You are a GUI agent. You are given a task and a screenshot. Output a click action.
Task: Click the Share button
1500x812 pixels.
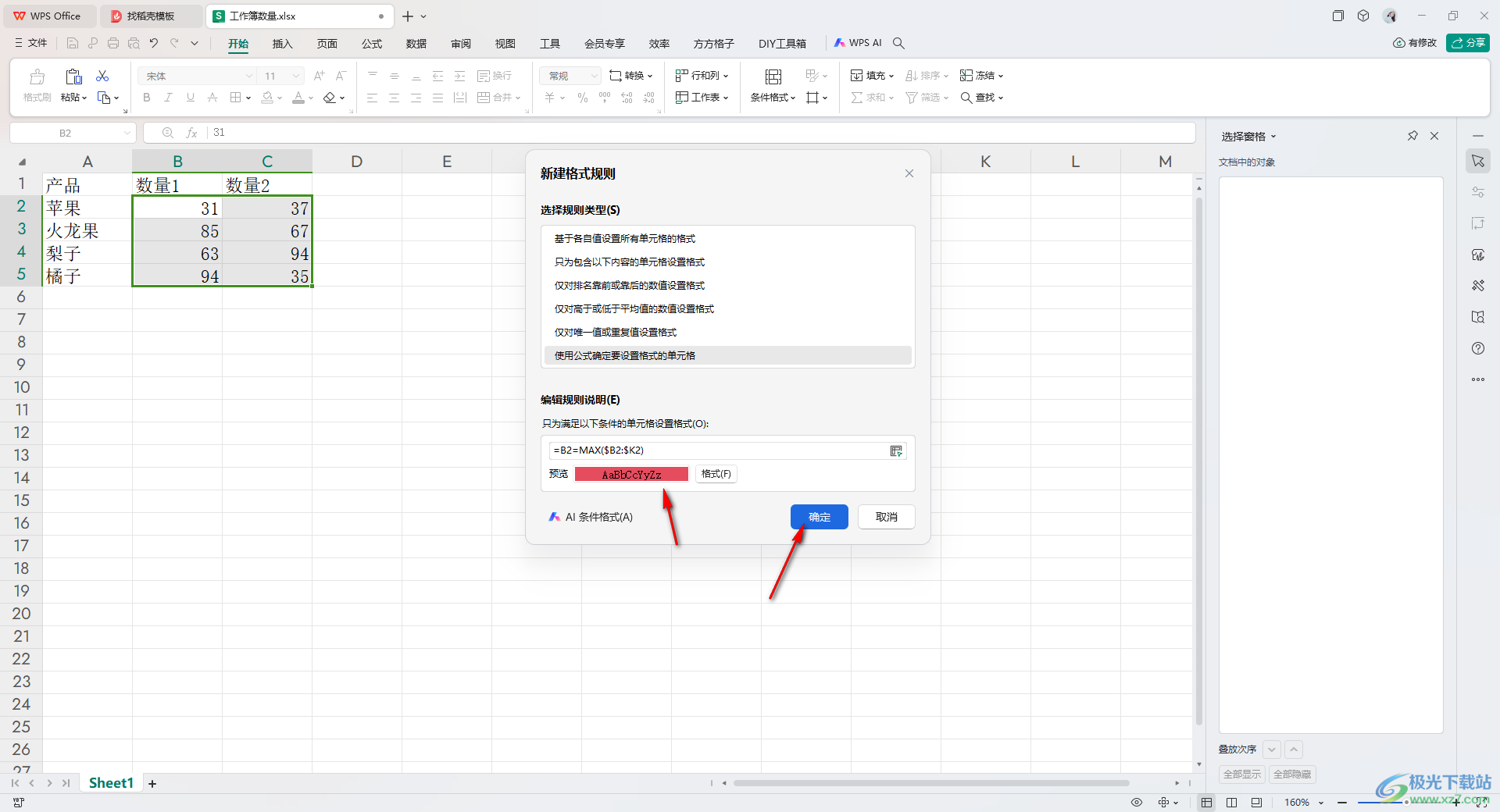(1468, 43)
